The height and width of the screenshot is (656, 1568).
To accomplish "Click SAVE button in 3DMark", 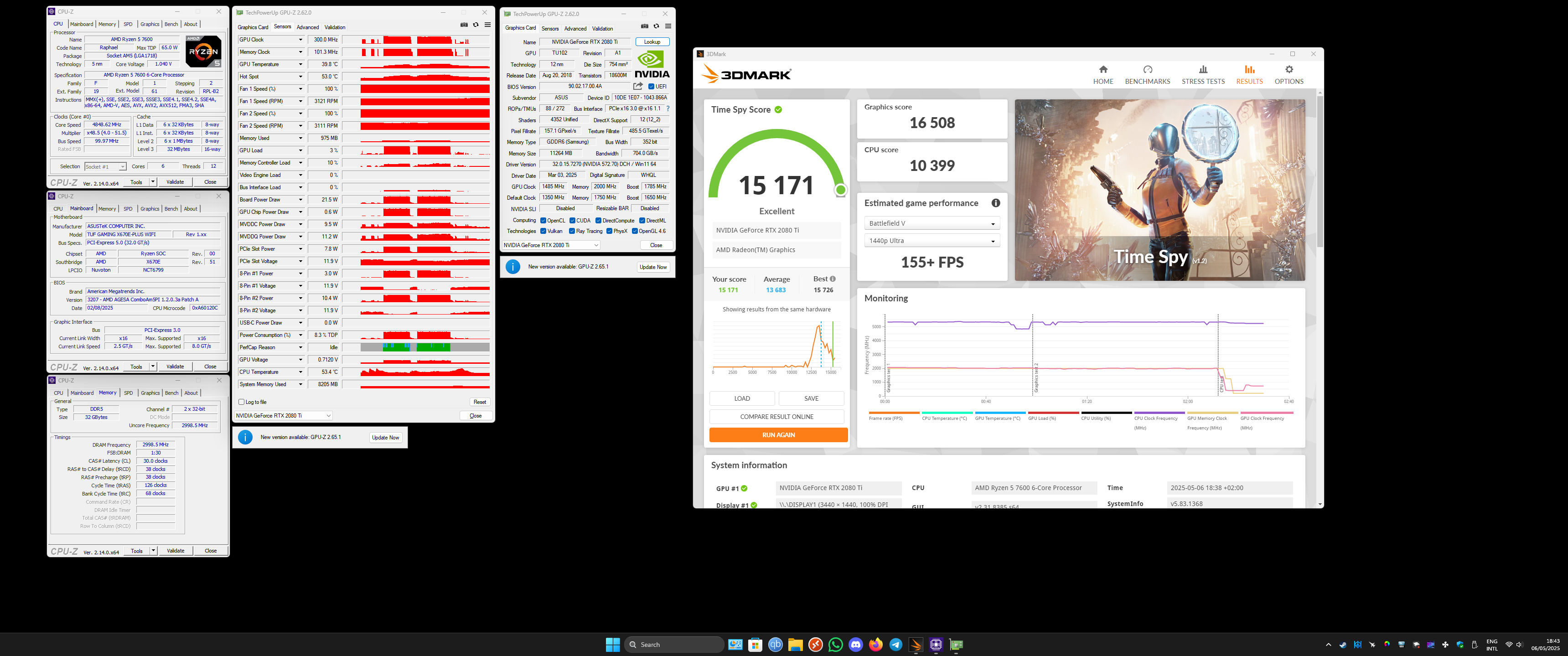I will pos(812,398).
